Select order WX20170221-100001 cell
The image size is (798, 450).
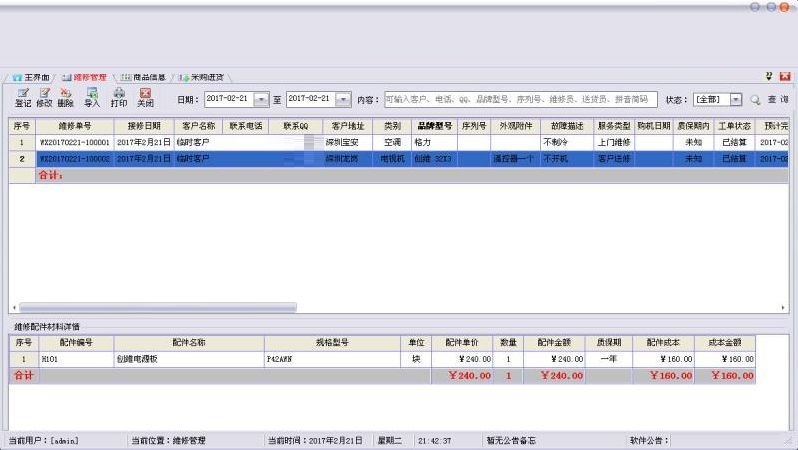[x=75, y=143]
